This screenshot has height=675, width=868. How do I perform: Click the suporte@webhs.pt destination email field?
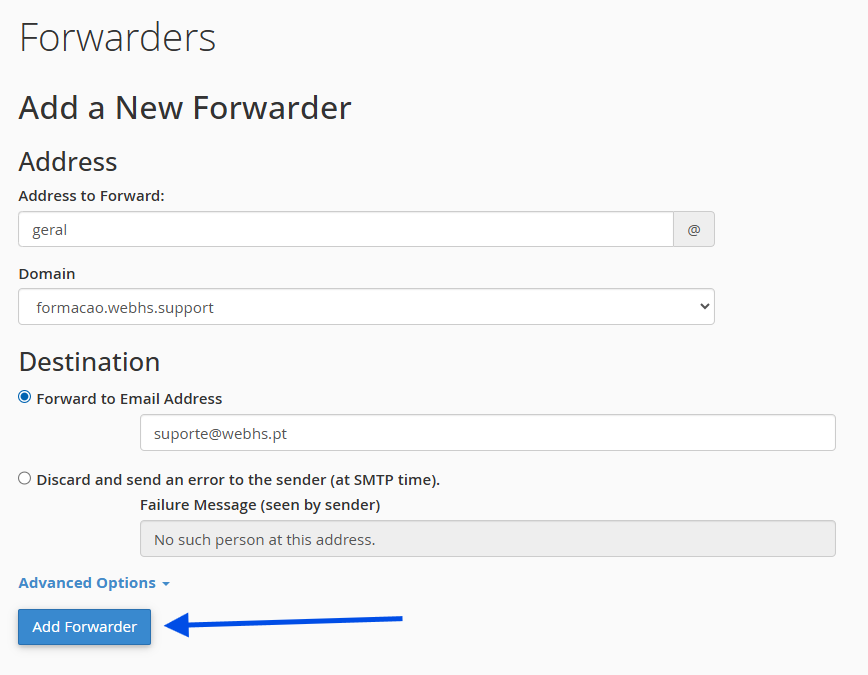pyautogui.click(x=487, y=433)
